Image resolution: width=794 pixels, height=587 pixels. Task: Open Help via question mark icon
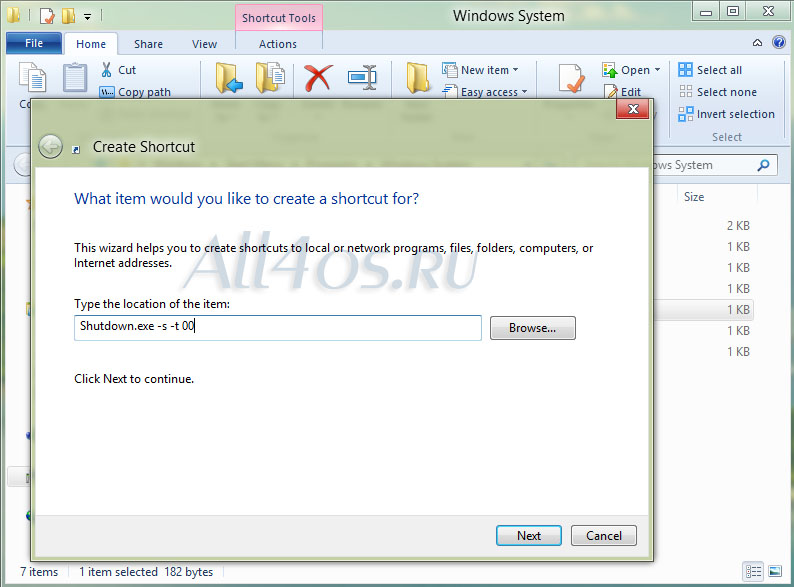click(779, 42)
